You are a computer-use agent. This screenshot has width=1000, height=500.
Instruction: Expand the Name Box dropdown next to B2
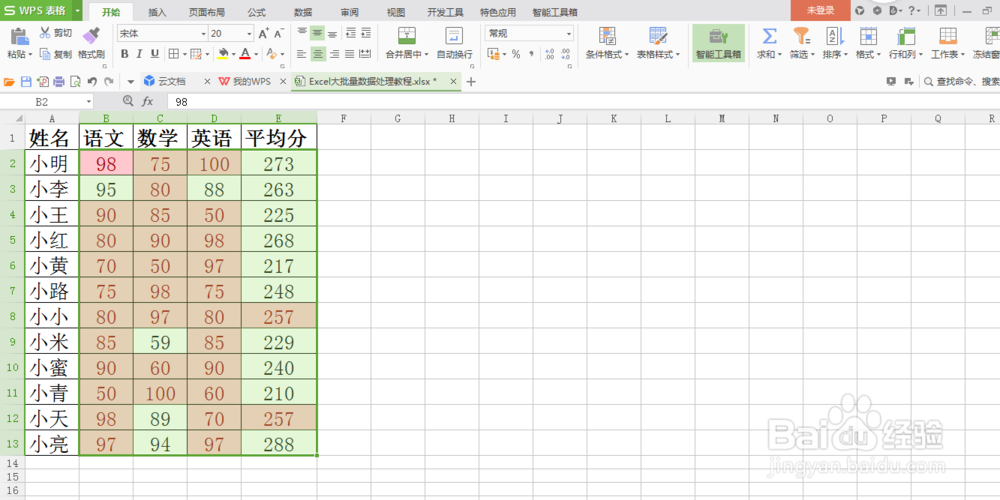(89, 101)
